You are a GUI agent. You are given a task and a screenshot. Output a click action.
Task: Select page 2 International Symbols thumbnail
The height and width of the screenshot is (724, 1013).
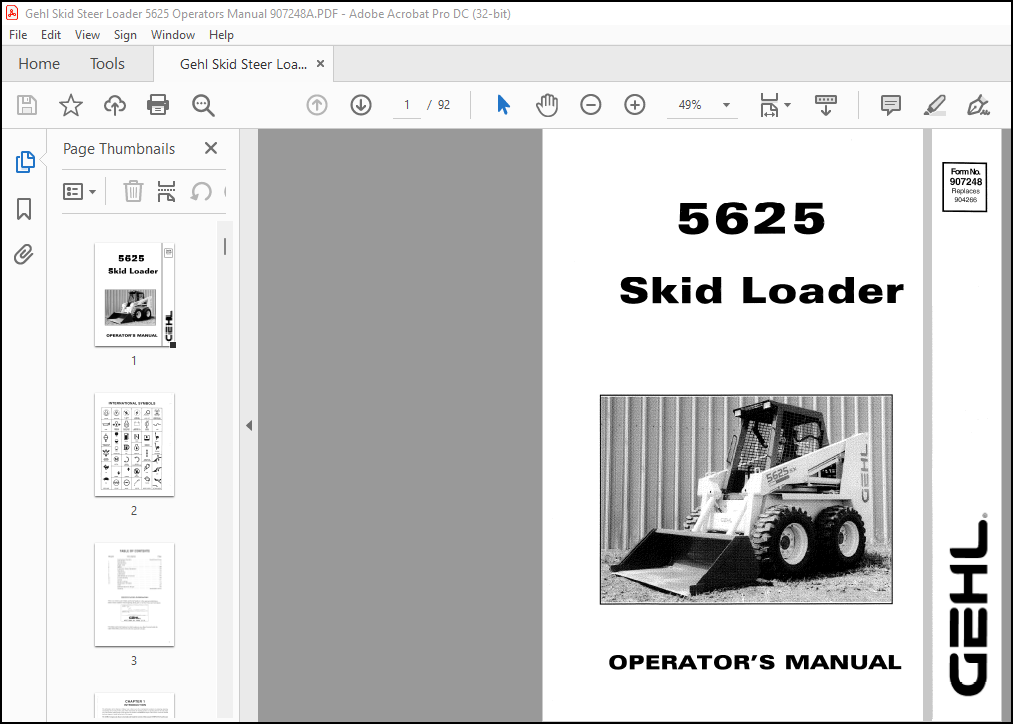[x=134, y=444]
